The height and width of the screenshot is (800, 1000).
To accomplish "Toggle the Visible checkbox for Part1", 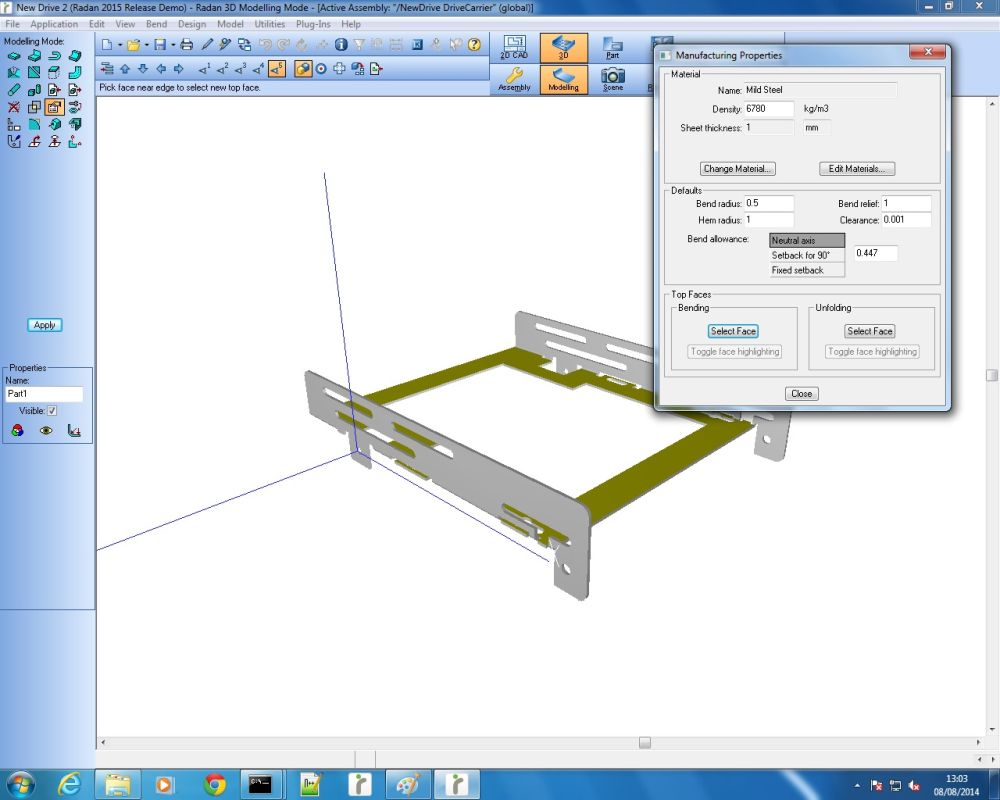I will [52, 411].
